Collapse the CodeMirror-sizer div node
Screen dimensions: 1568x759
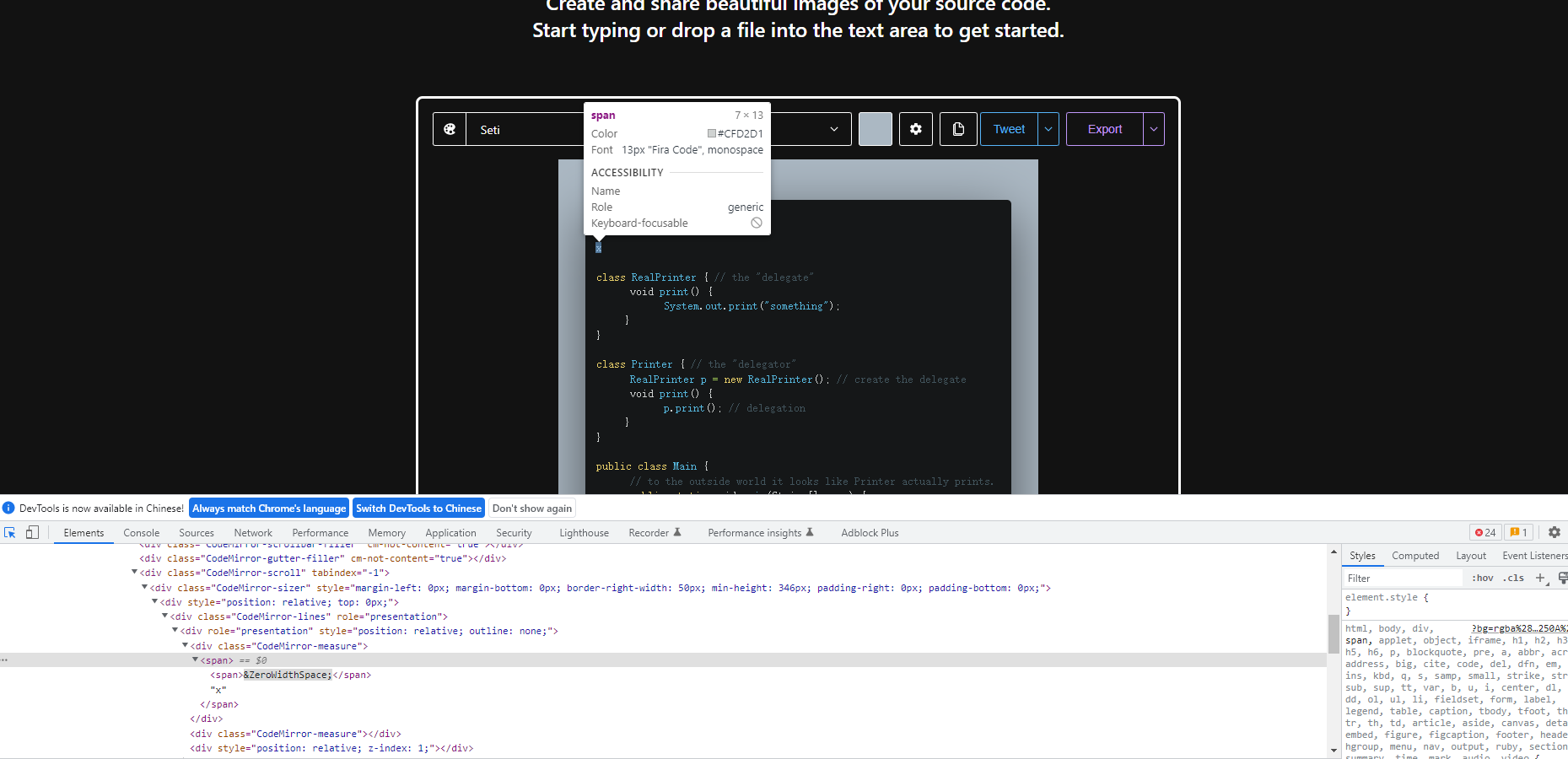pos(144,587)
